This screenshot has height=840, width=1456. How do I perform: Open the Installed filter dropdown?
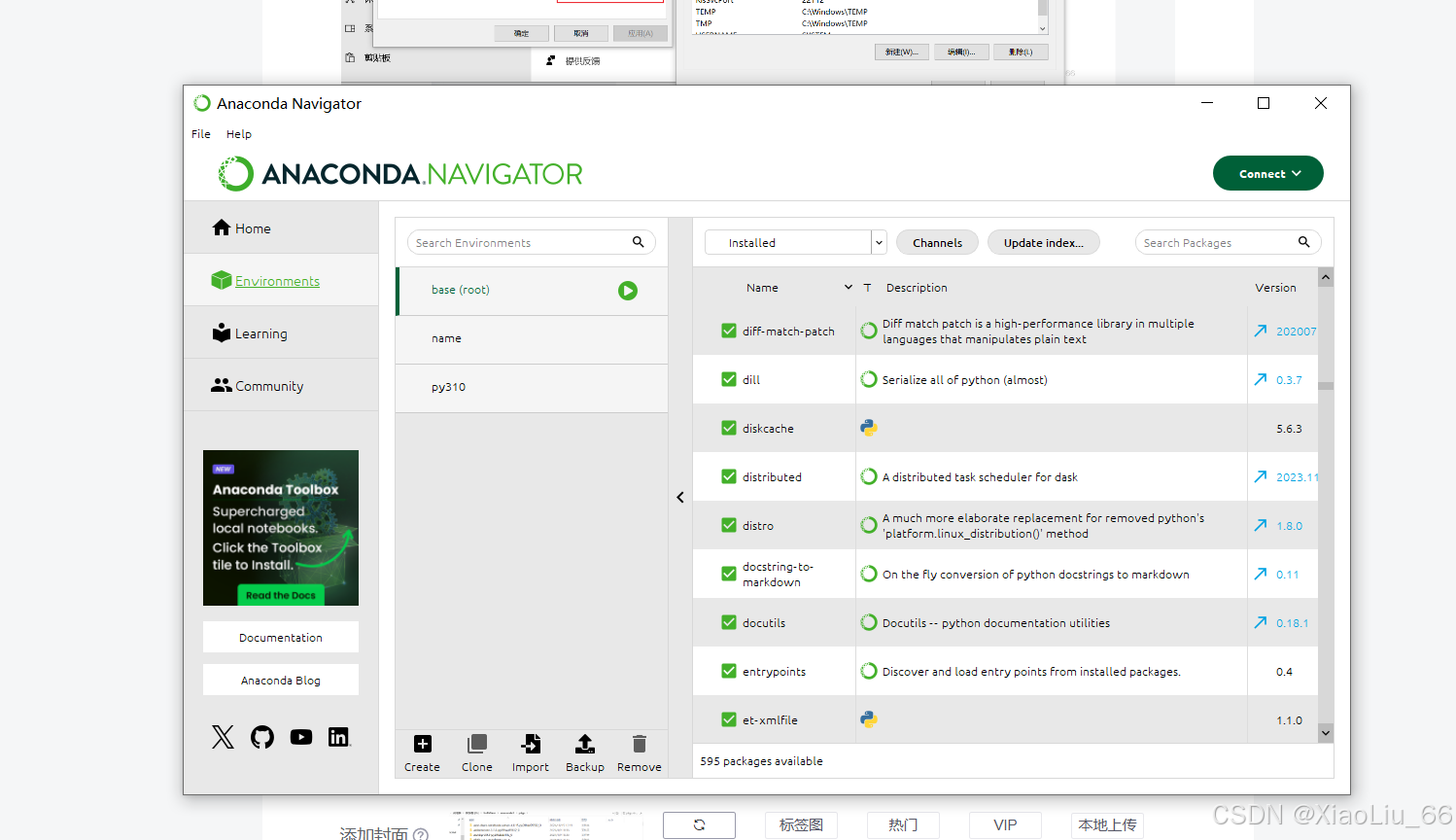click(796, 242)
